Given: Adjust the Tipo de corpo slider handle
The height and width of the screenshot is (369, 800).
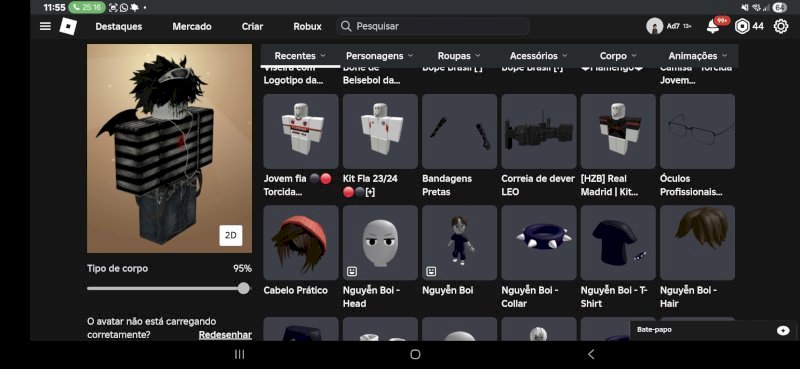Looking at the screenshot, I should click(244, 288).
